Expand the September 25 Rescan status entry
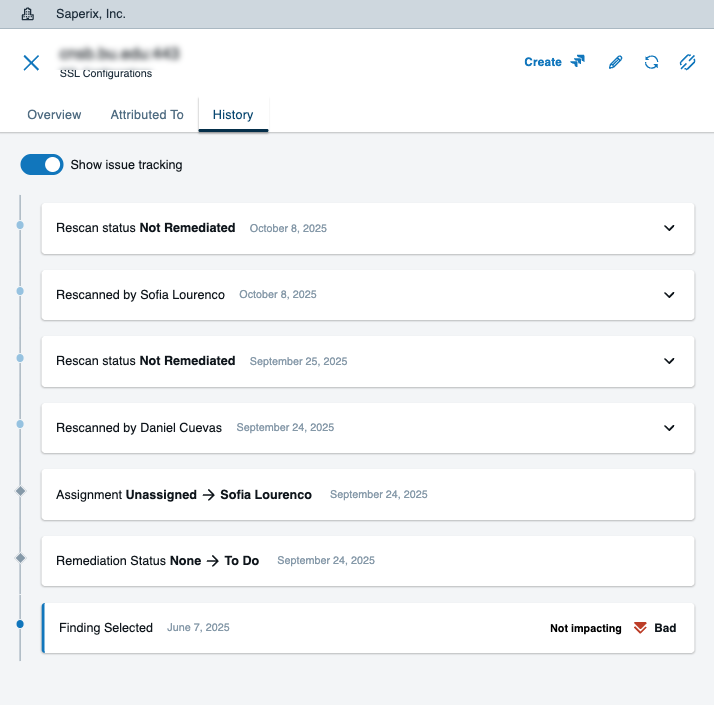Image resolution: width=714 pixels, height=705 pixels. (669, 361)
